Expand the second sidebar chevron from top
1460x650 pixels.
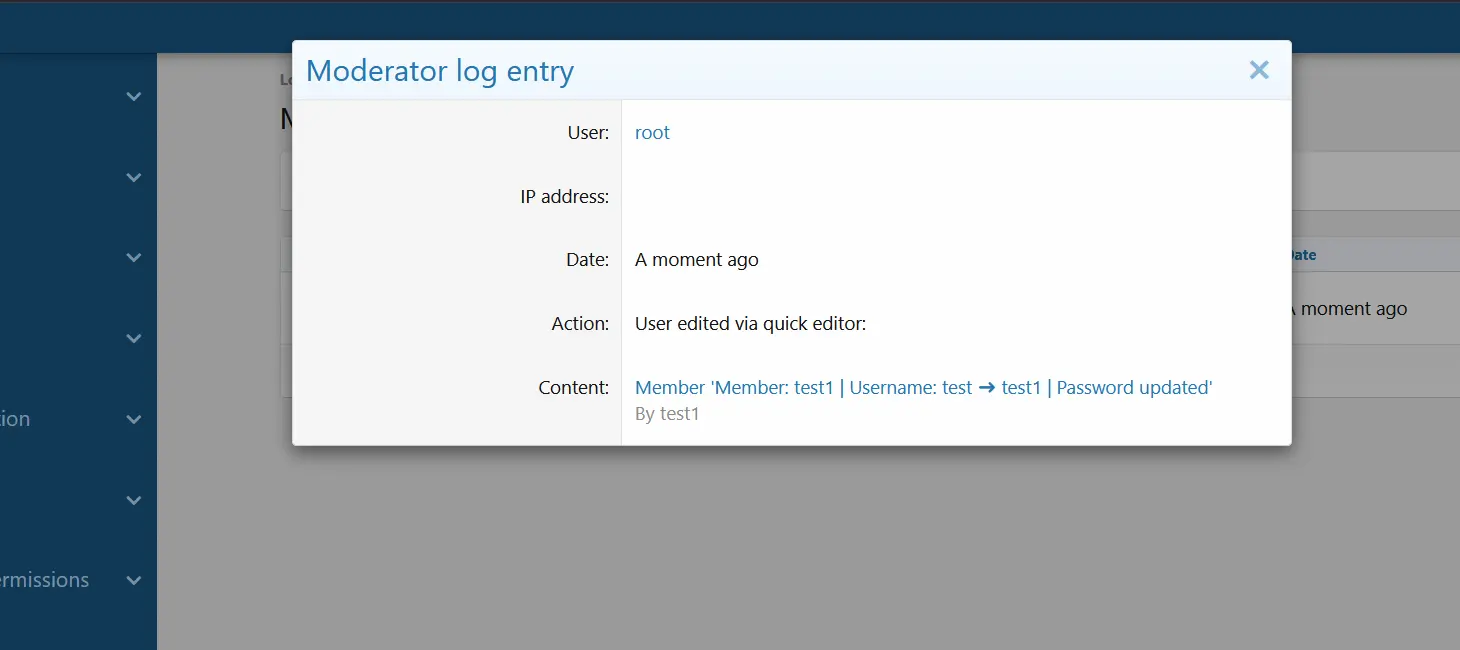tap(134, 177)
